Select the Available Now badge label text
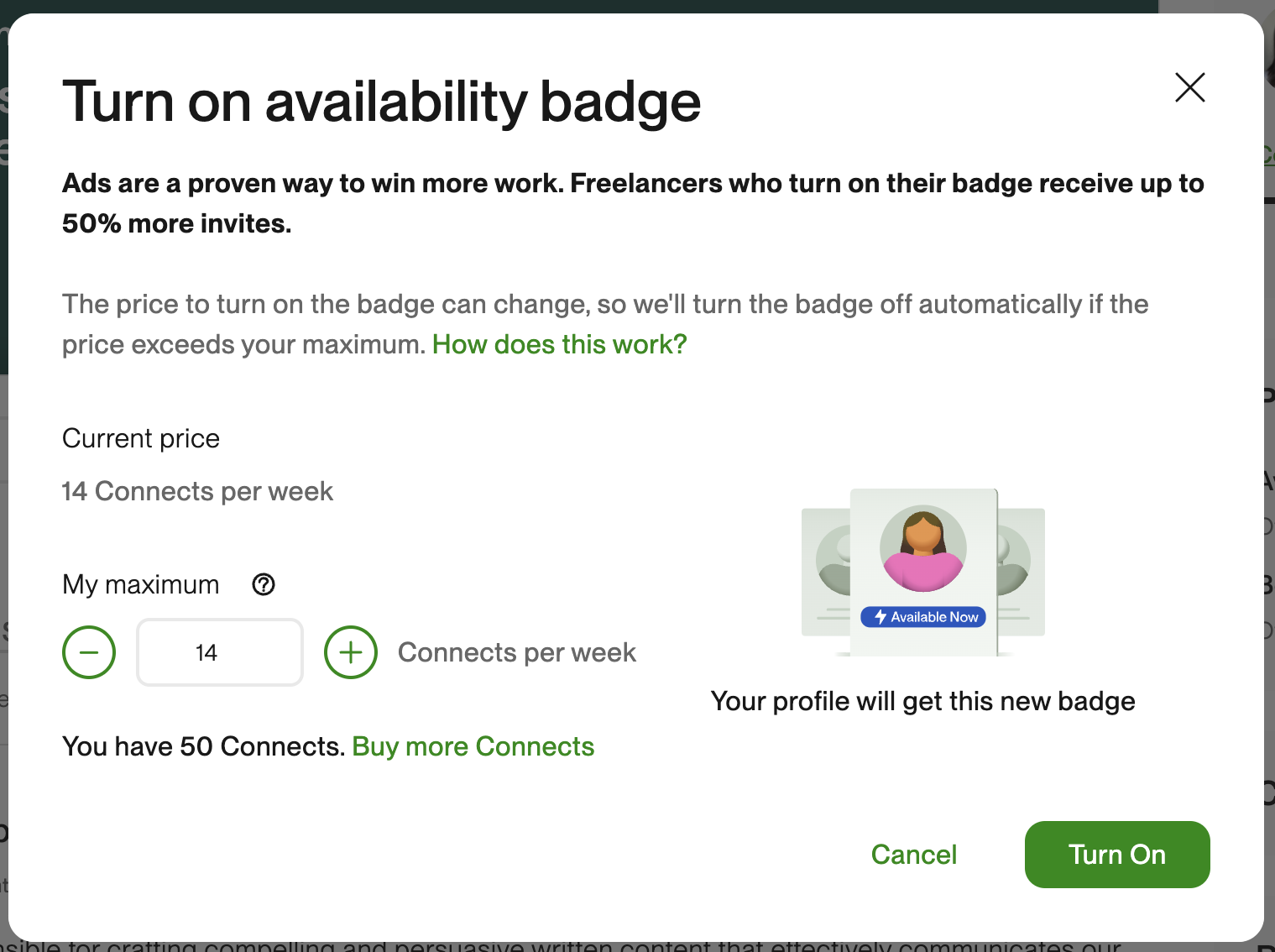1275x952 pixels. point(934,617)
